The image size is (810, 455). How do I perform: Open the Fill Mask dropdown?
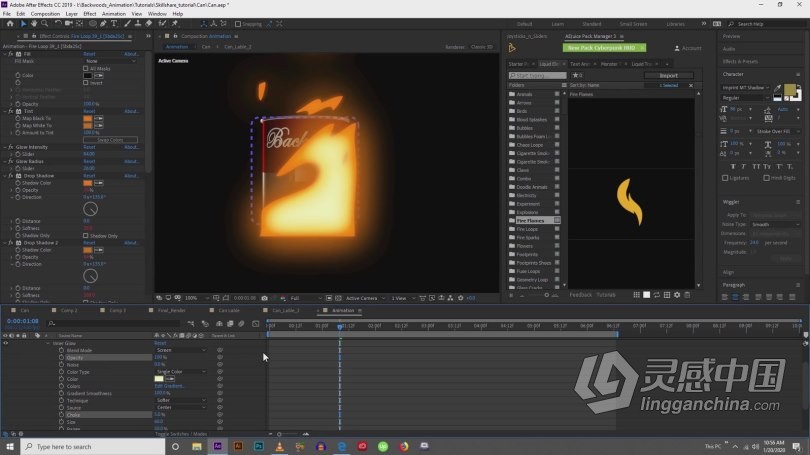pos(111,61)
